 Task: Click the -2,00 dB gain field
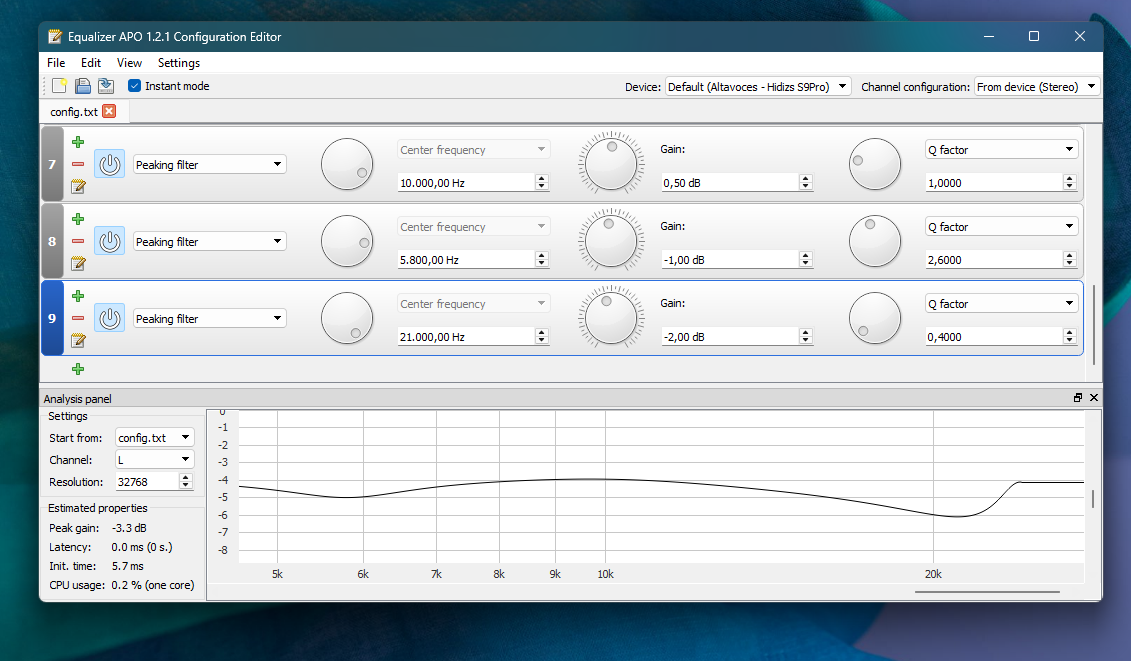click(x=730, y=336)
